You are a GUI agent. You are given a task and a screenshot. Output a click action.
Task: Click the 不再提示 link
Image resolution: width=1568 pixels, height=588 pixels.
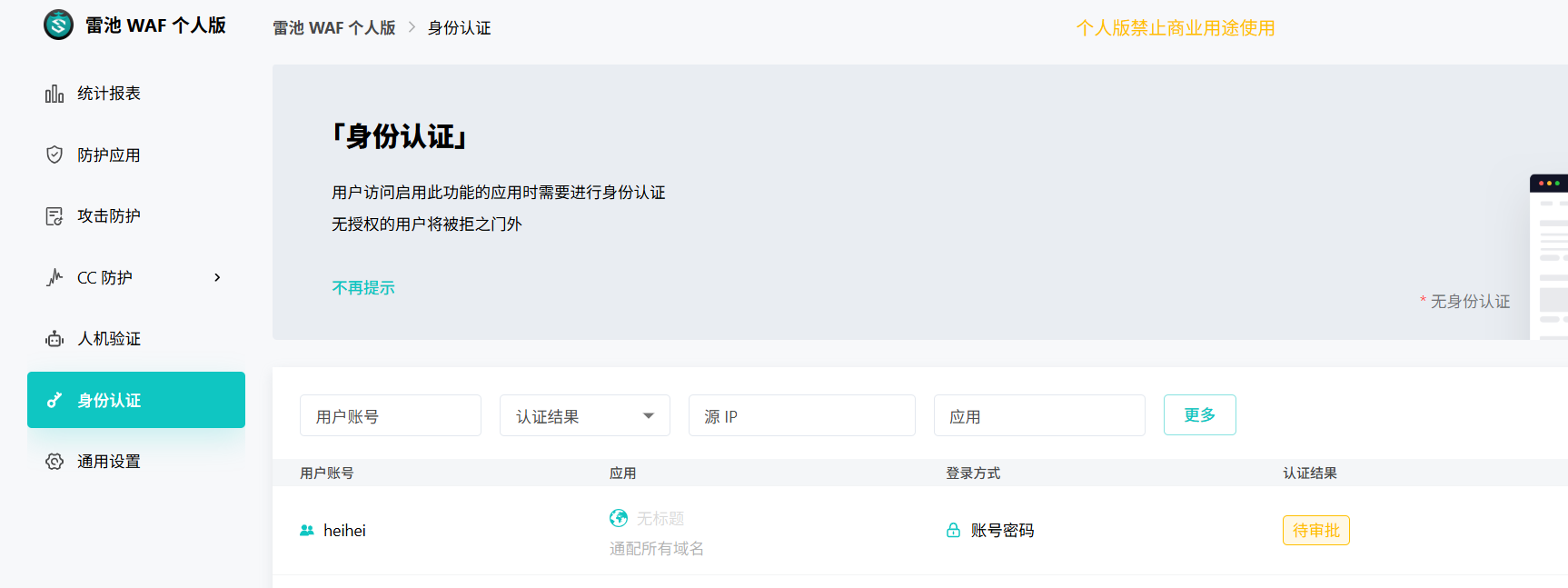363,288
